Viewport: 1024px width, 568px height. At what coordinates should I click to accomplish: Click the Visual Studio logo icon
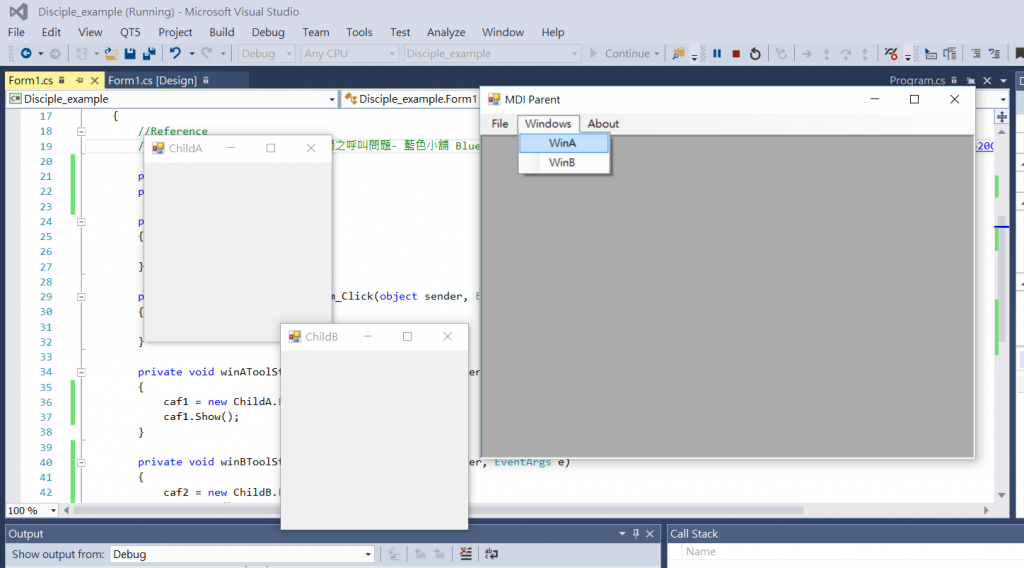[19, 11]
